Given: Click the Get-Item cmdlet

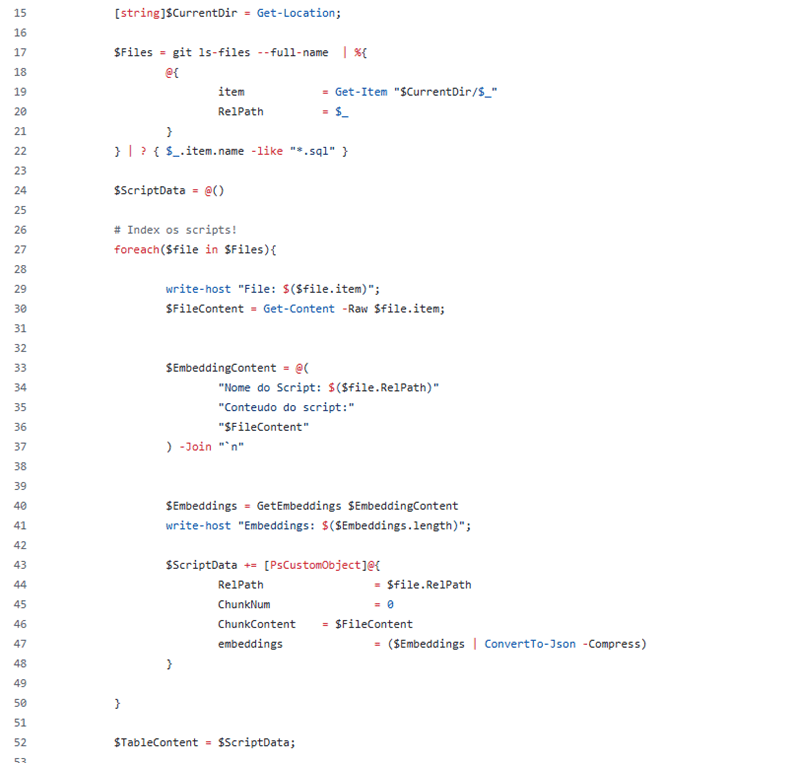Looking at the screenshot, I should [x=363, y=92].
